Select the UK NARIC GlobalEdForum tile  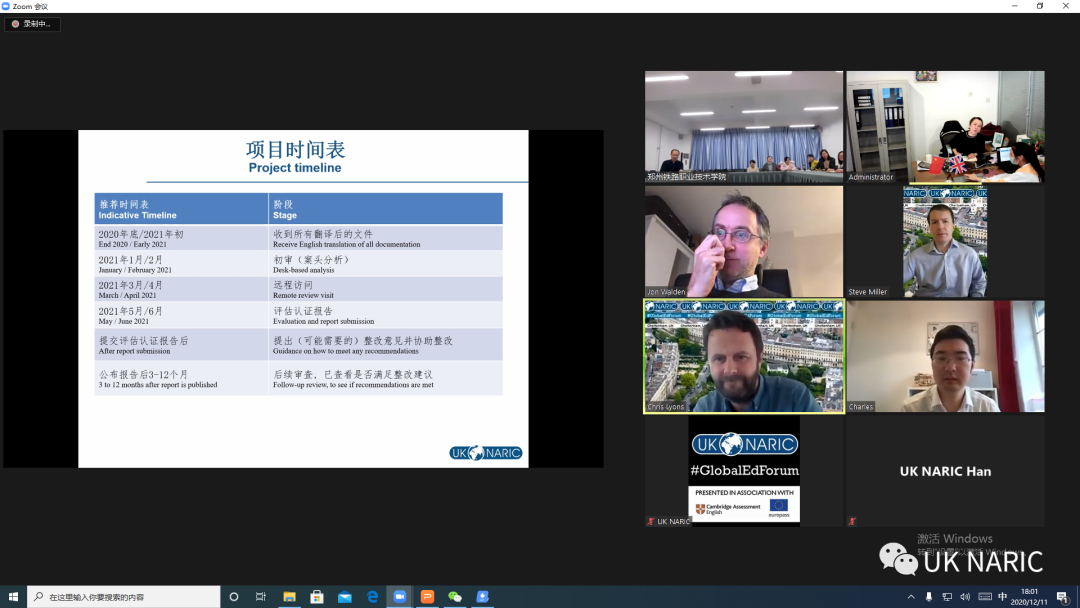[744, 471]
